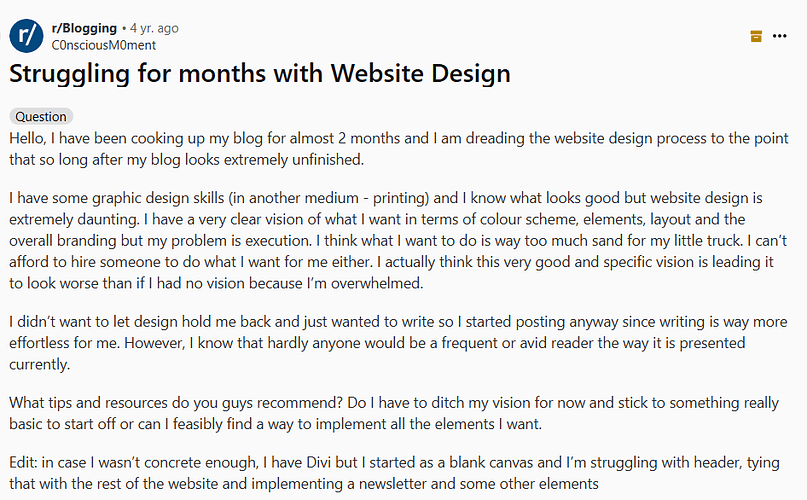Click the paragraph starting 'What tips and resources'

394,413
